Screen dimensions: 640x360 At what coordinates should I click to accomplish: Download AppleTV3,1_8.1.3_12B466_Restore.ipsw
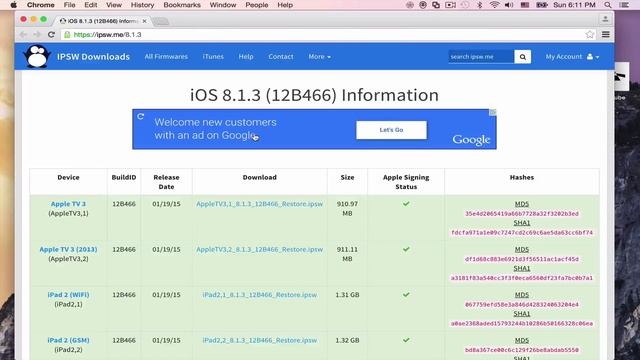coord(260,204)
